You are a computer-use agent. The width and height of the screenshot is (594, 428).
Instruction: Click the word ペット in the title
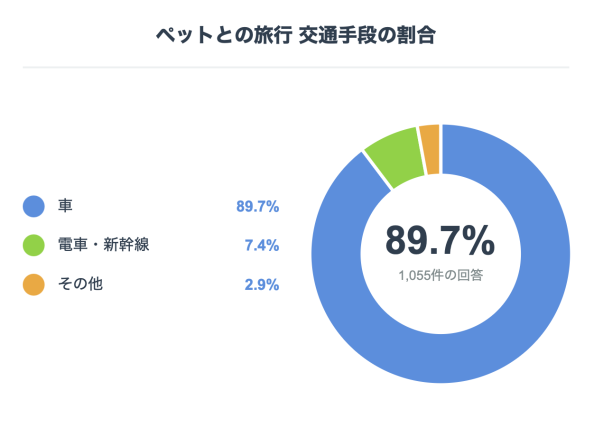point(185,35)
